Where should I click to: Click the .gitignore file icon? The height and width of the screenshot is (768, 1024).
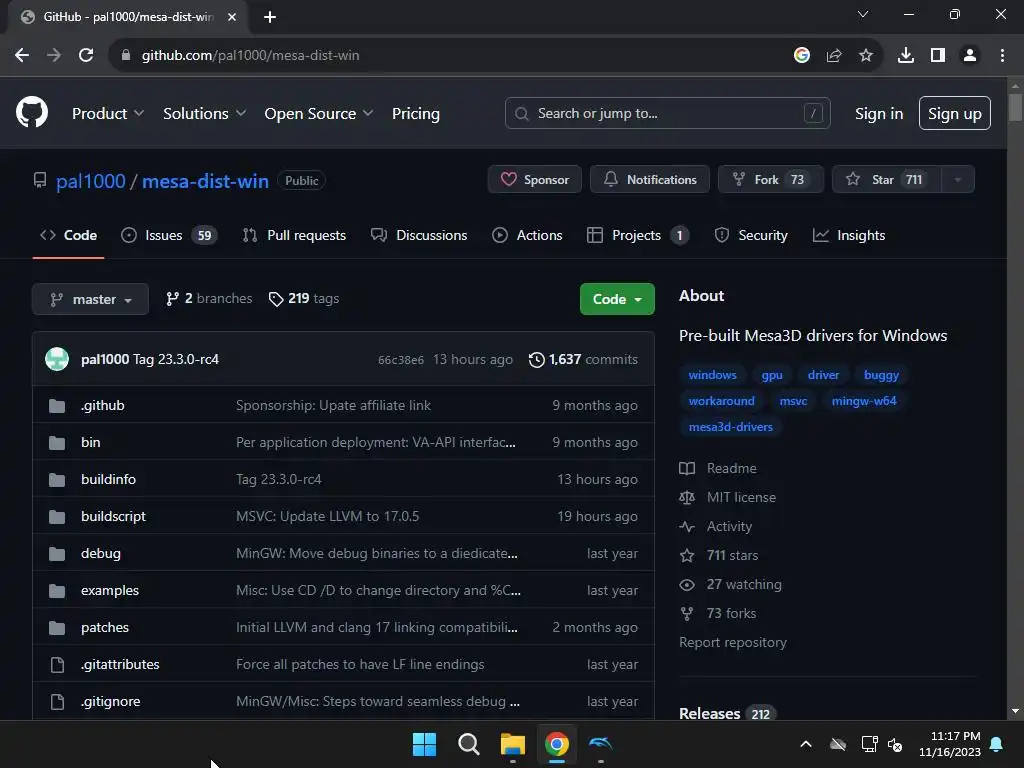(57, 701)
